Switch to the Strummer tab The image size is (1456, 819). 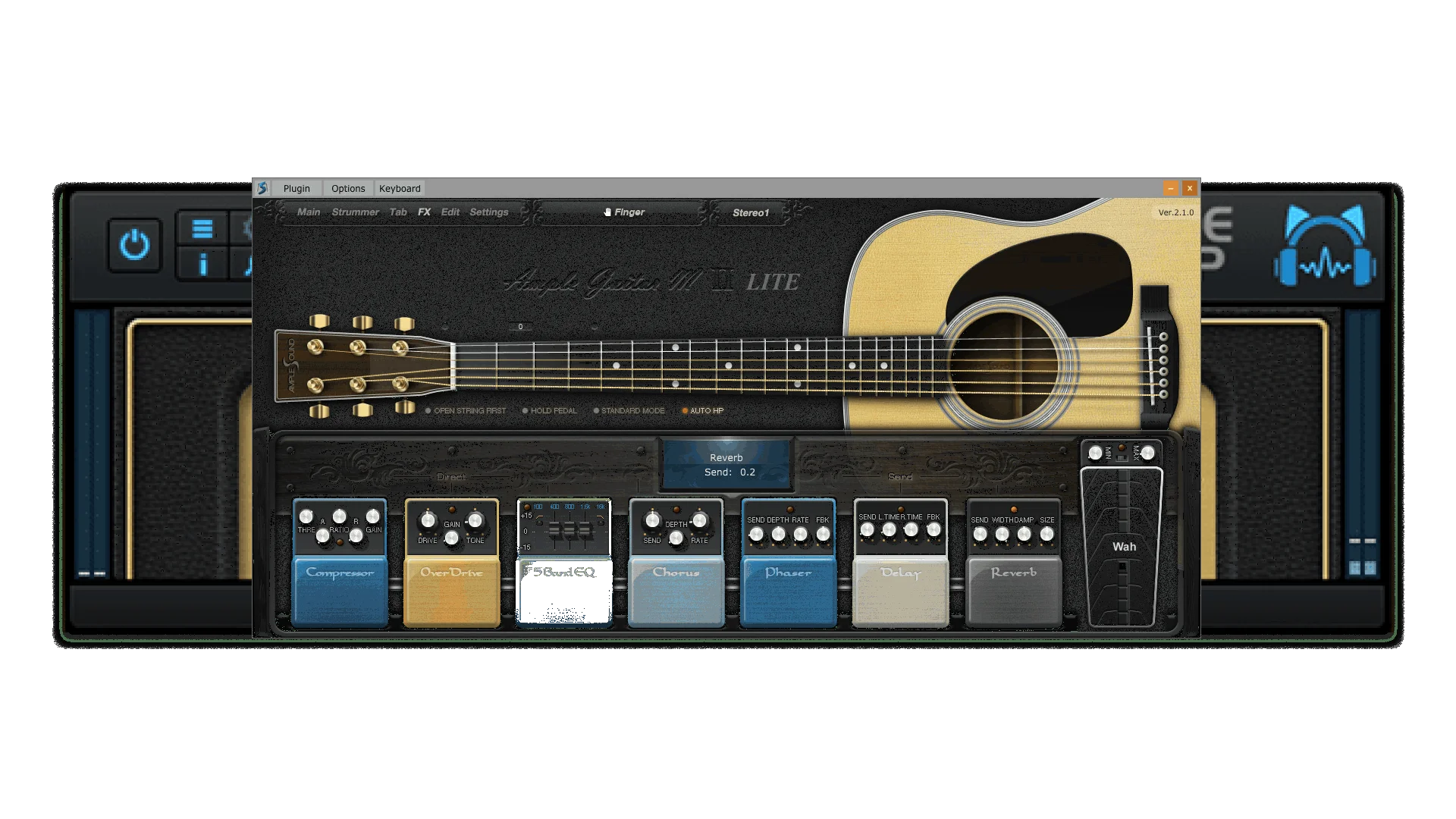(x=355, y=212)
